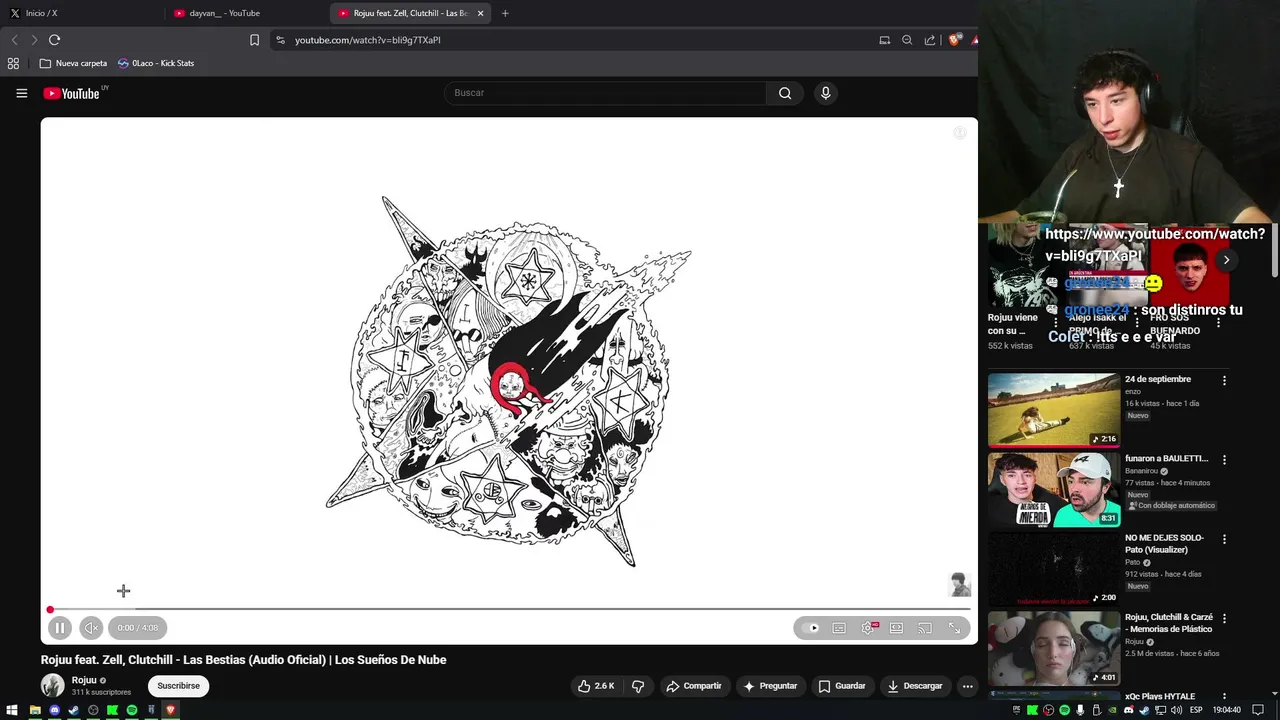Open OBS Studio from the taskbar

[x=93, y=710]
